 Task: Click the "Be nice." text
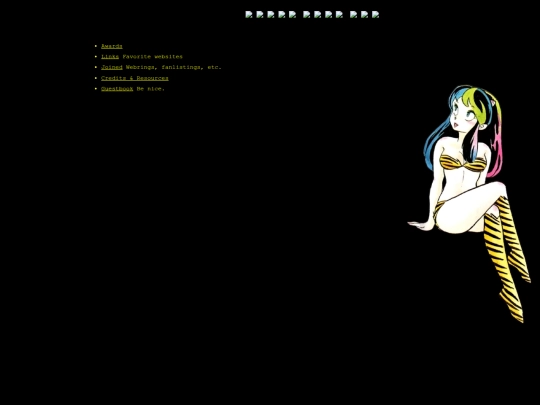point(150,89)
